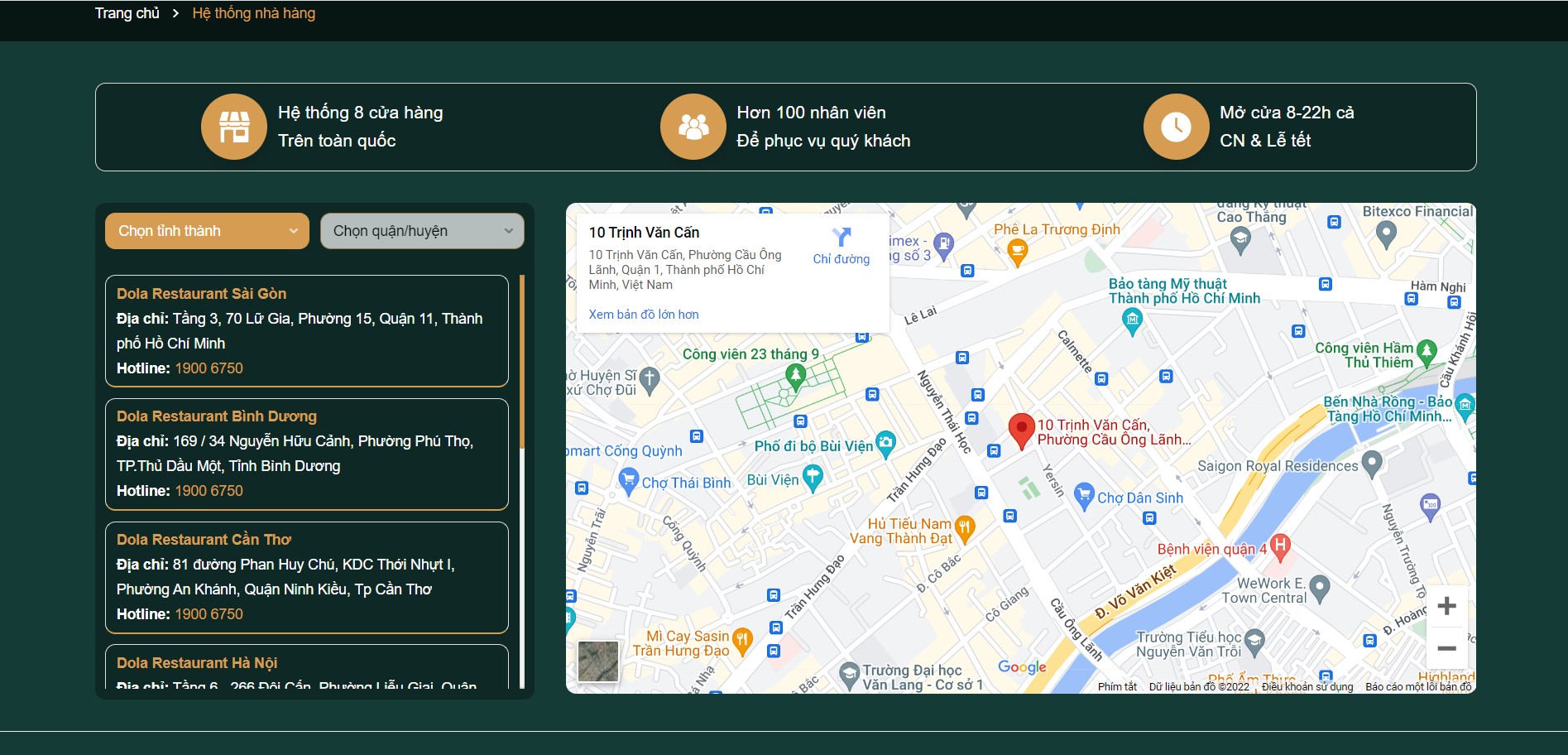This screenshot has height=755, width=1568.
Task: Call the Dola Restaurant Bình Dương hotline number
Action: point(209,491)
